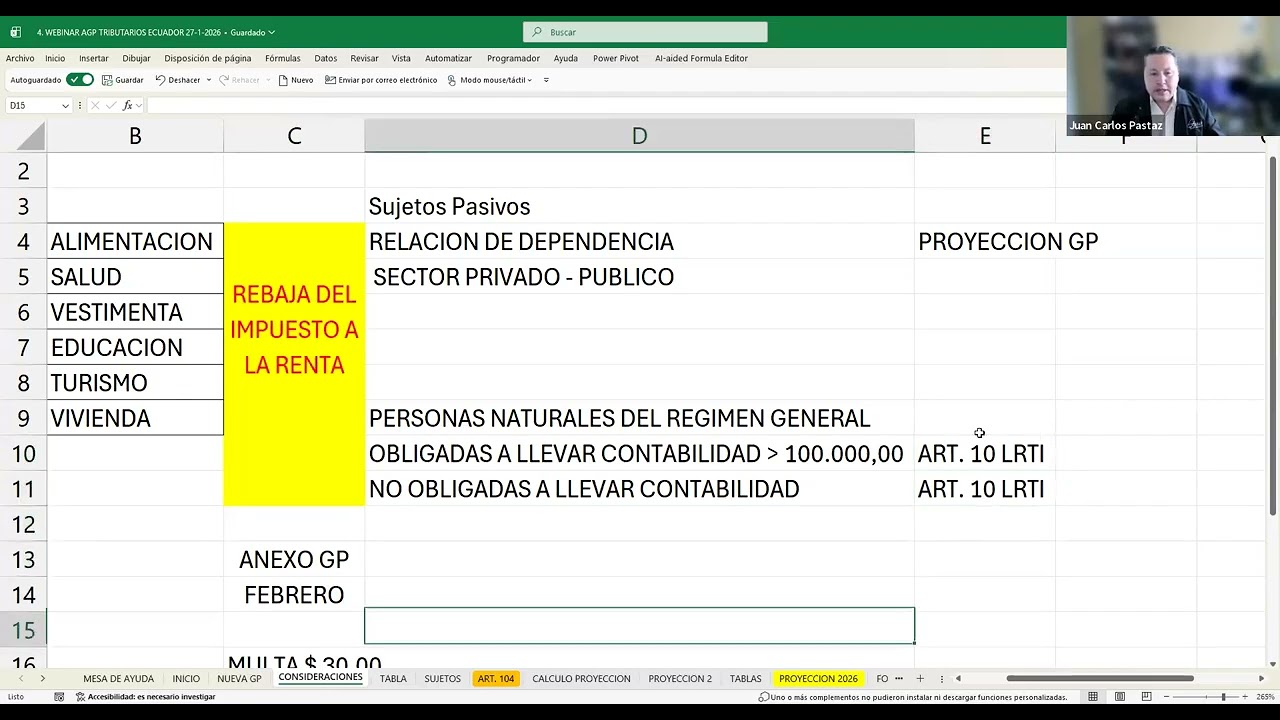The height and width of the screenshot is (720, 1280).
Task: Expand the Name Box dropdown arrow
Action: click(x=66, y=105)
